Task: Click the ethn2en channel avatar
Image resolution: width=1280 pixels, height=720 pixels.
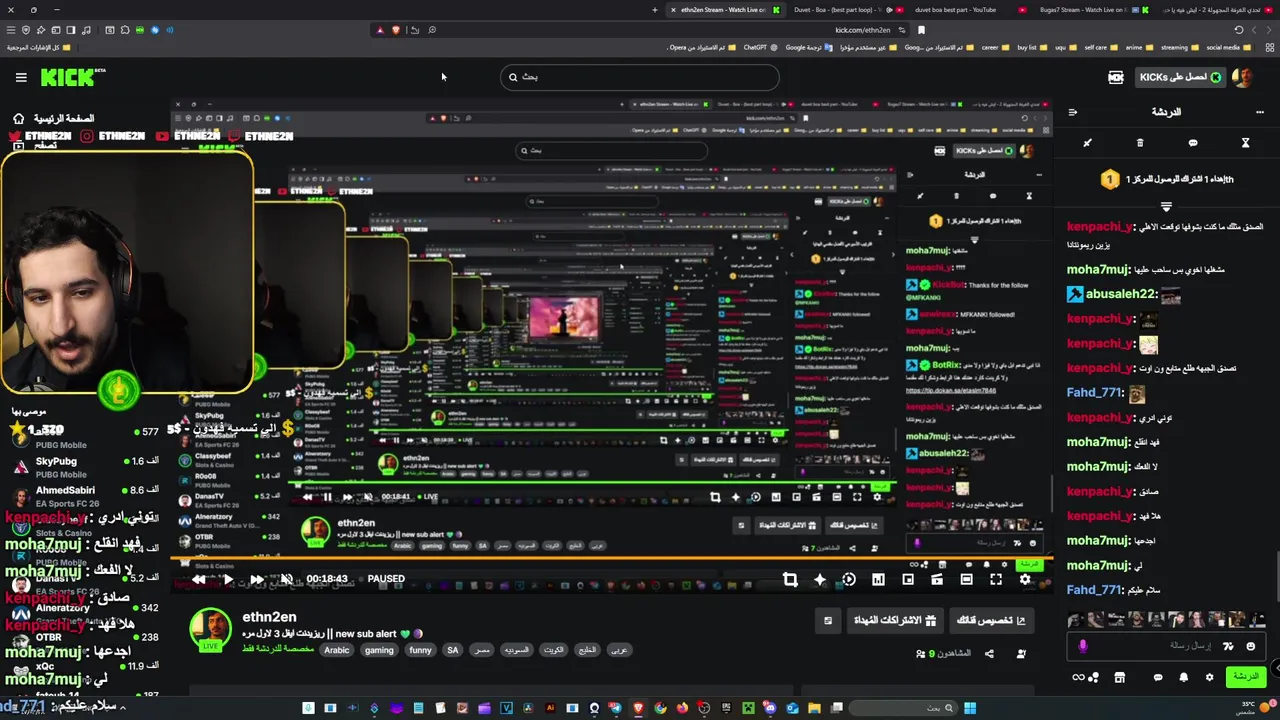Action: pyautogui.click(x=210, y=630)
